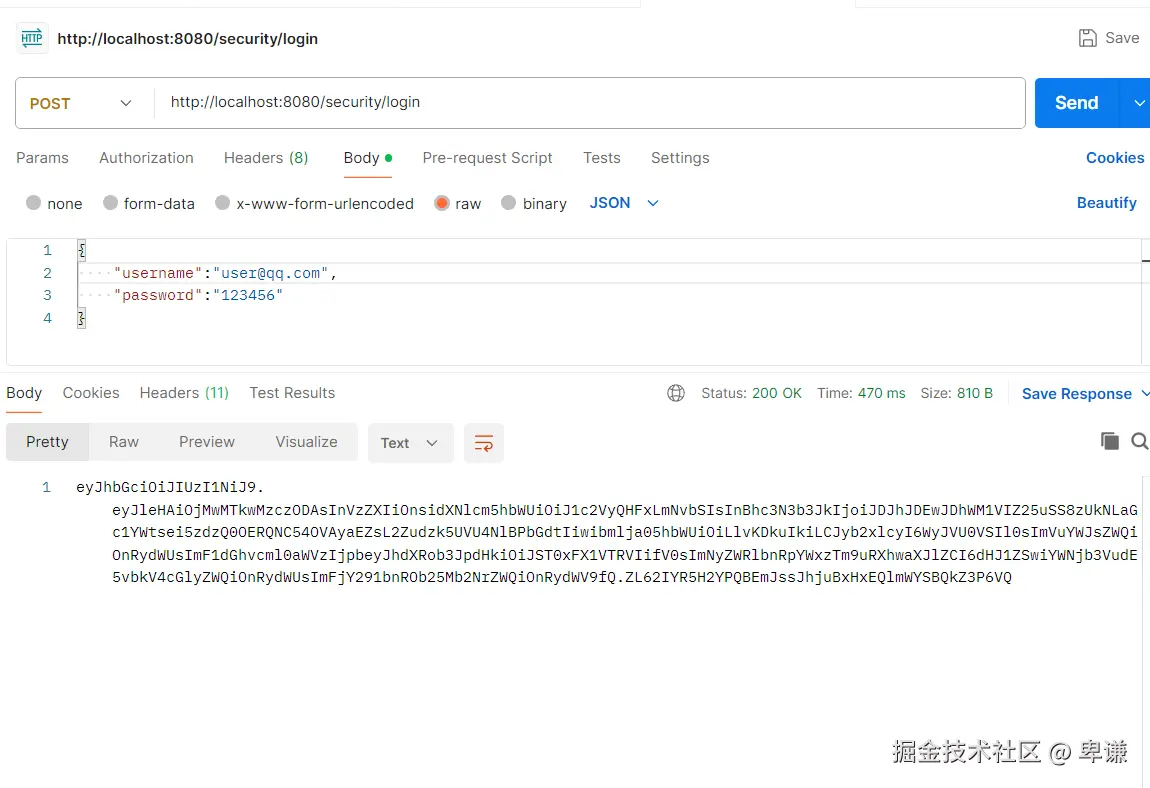Open the Text response format dropdown
1150x788 pixels.
(410, 443)
